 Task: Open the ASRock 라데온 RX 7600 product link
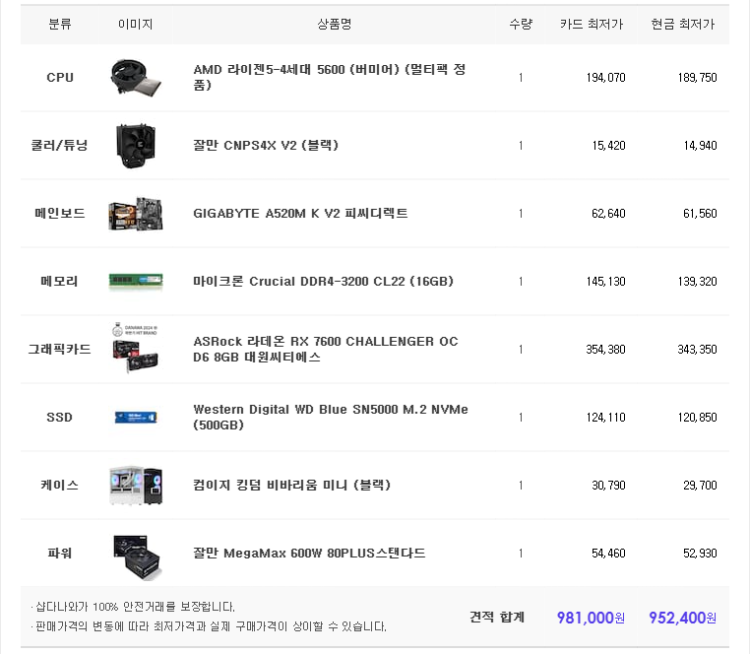325,349
